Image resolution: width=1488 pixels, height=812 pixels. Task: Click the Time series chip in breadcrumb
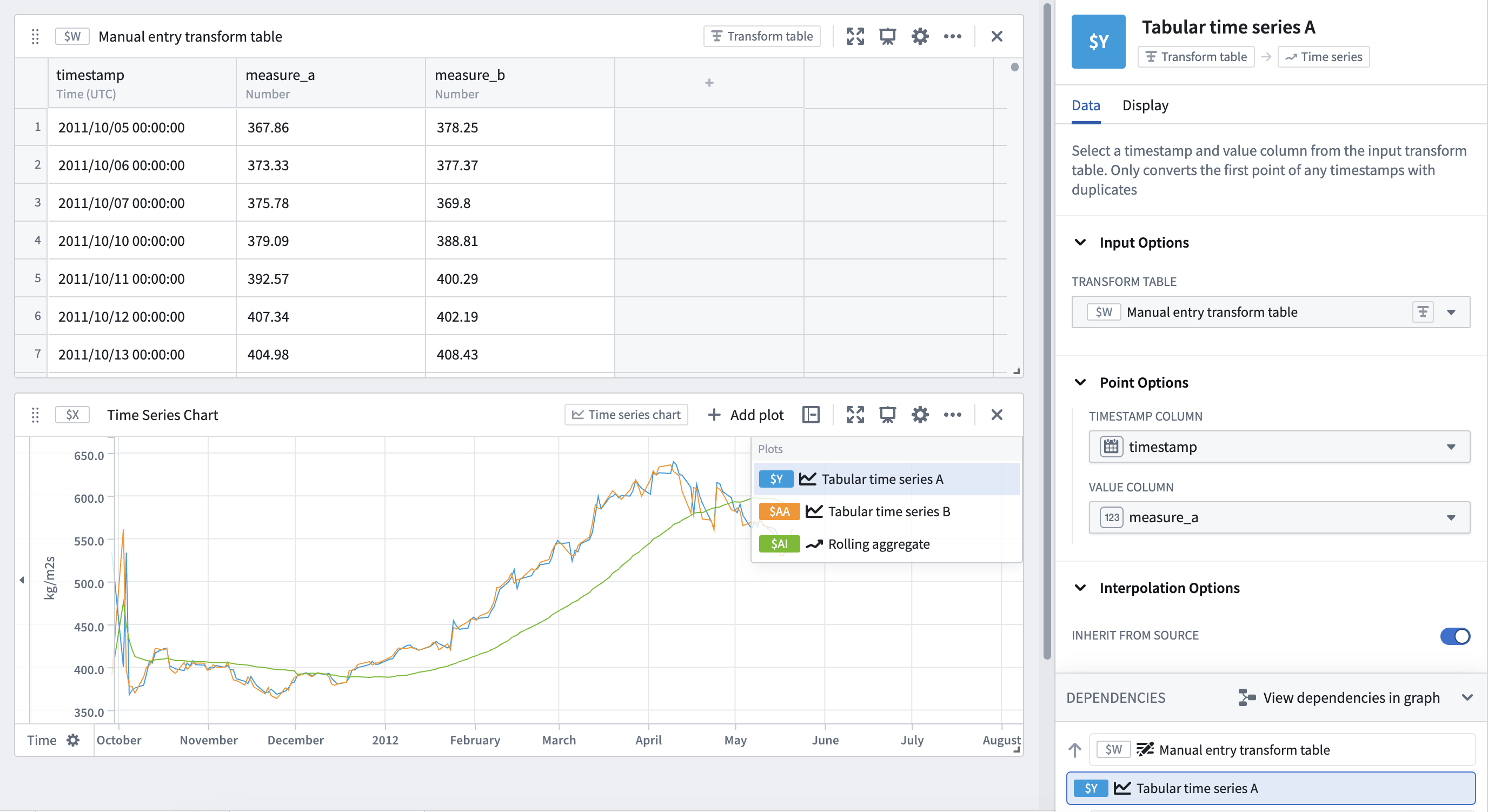1324,57
